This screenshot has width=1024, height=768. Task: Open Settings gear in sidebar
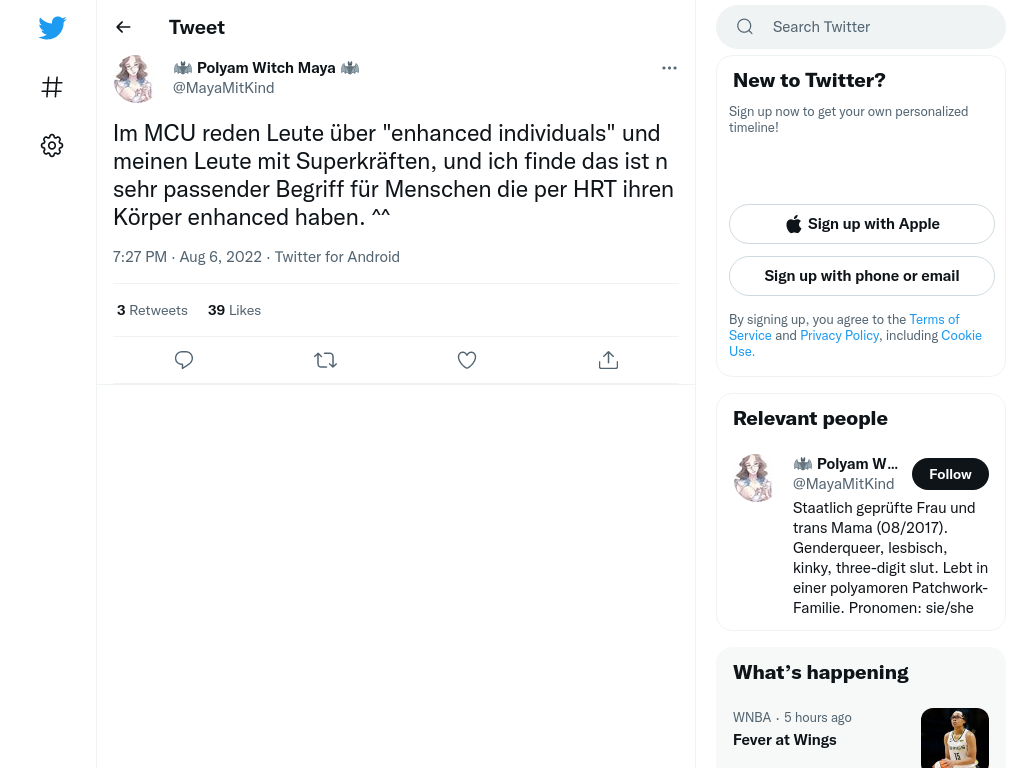pyautogui.click(x=52, y=145)
